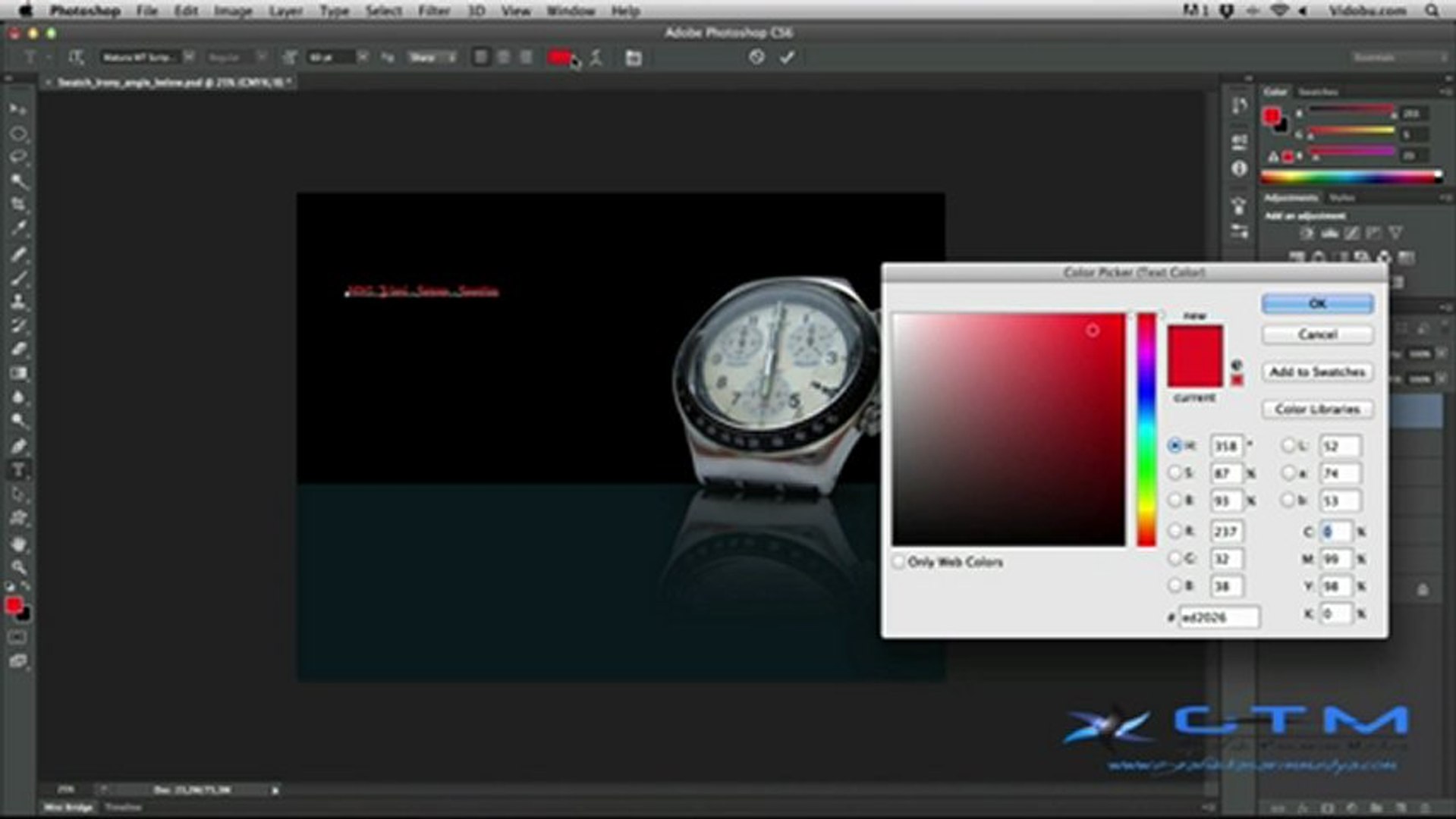Select the Elliptical Marquee tool
1456x819 pixels.
(18, 134)
